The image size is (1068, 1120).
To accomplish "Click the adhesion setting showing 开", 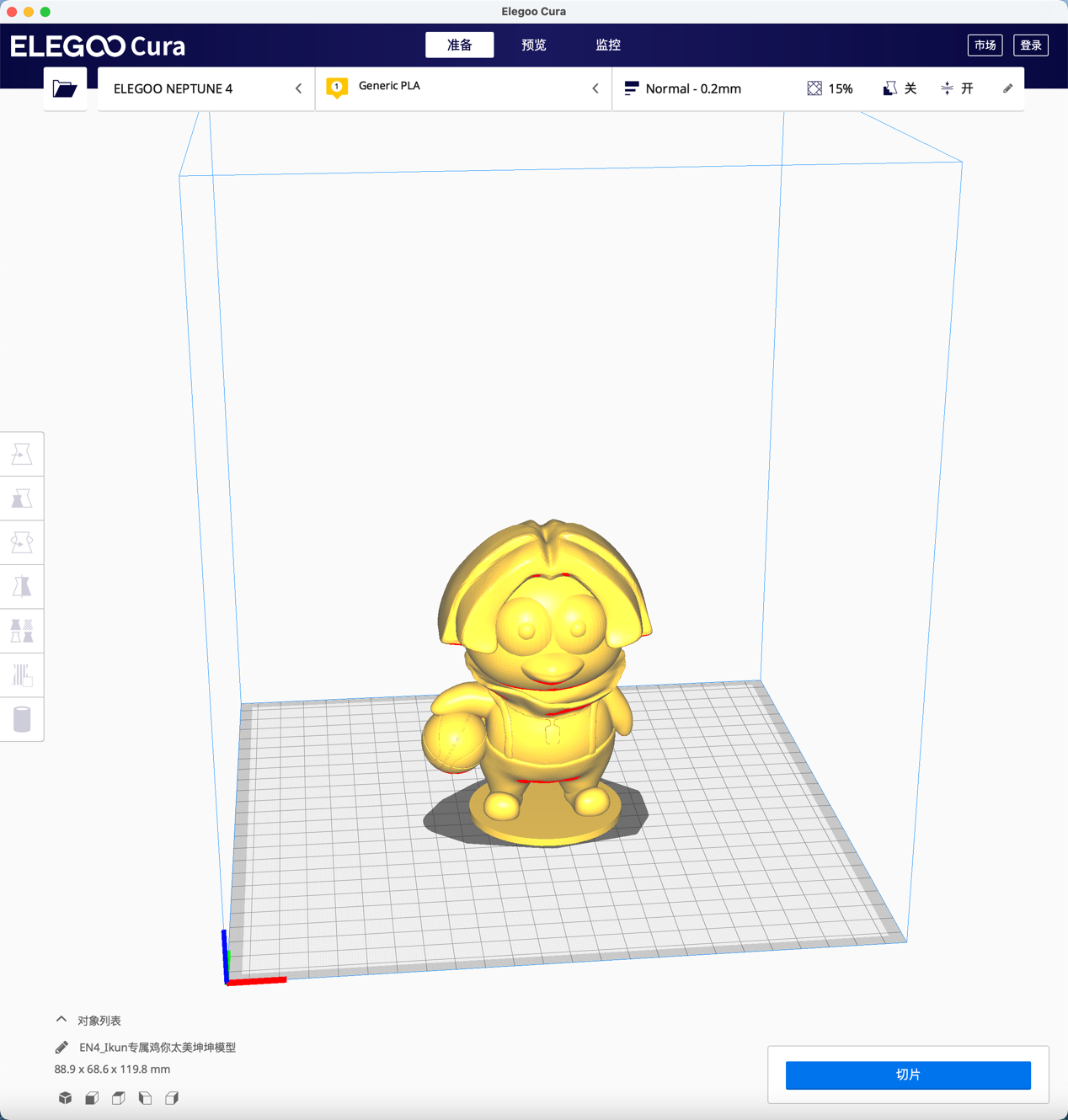I will click(957, 88).
